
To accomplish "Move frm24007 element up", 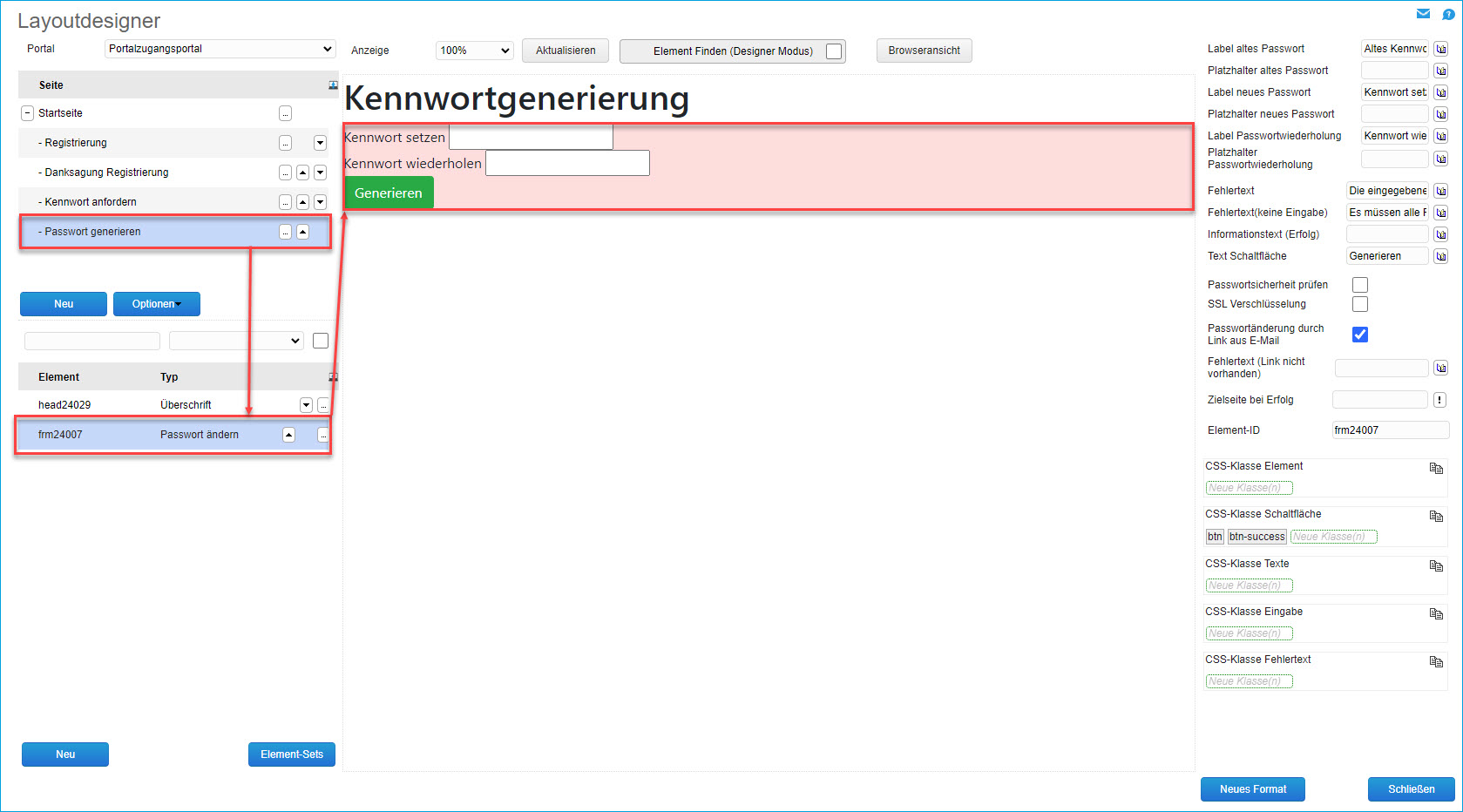I will click(x=288, y=435).
